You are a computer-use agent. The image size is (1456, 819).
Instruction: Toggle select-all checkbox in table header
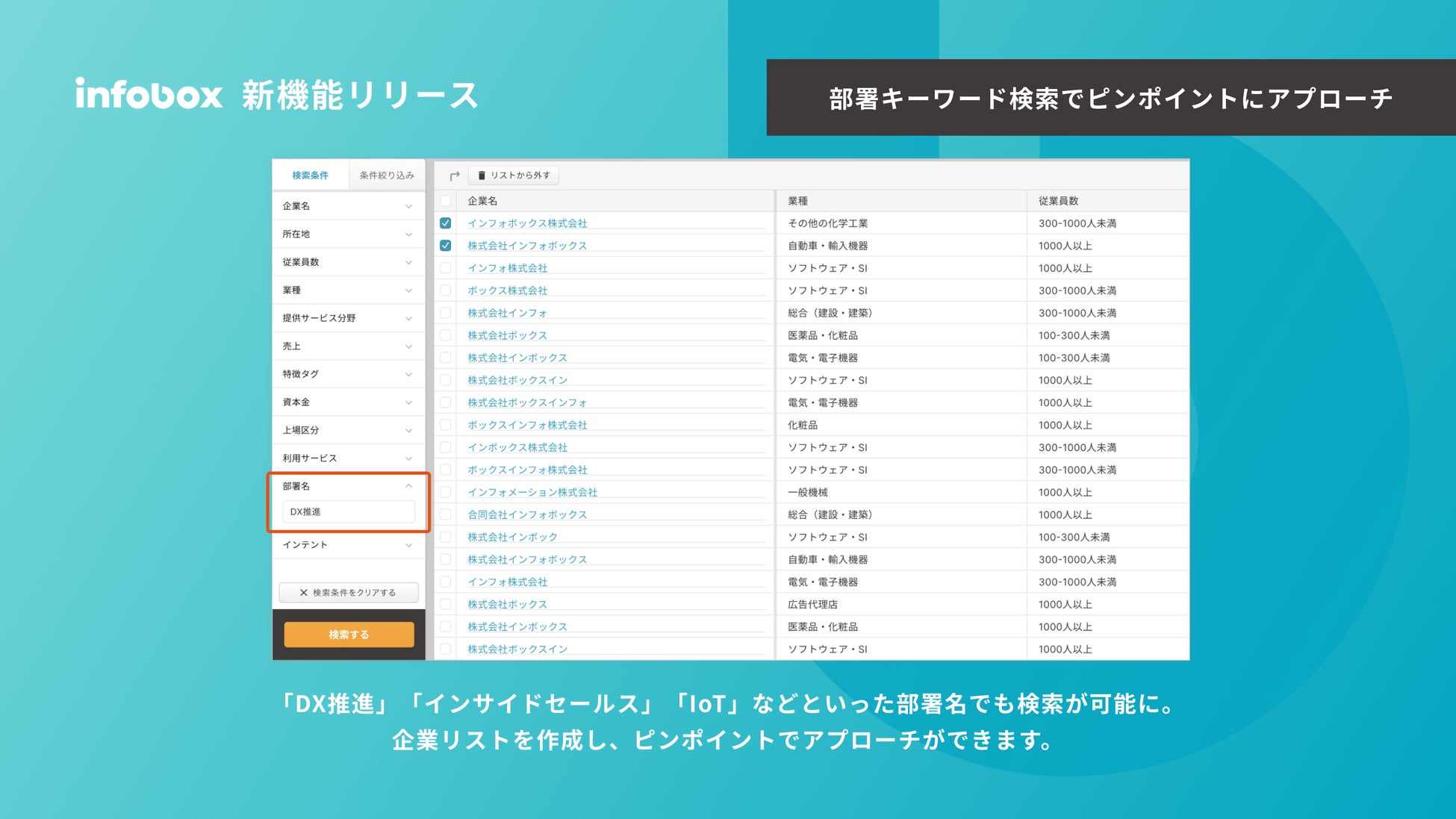[x=446, y=201]
